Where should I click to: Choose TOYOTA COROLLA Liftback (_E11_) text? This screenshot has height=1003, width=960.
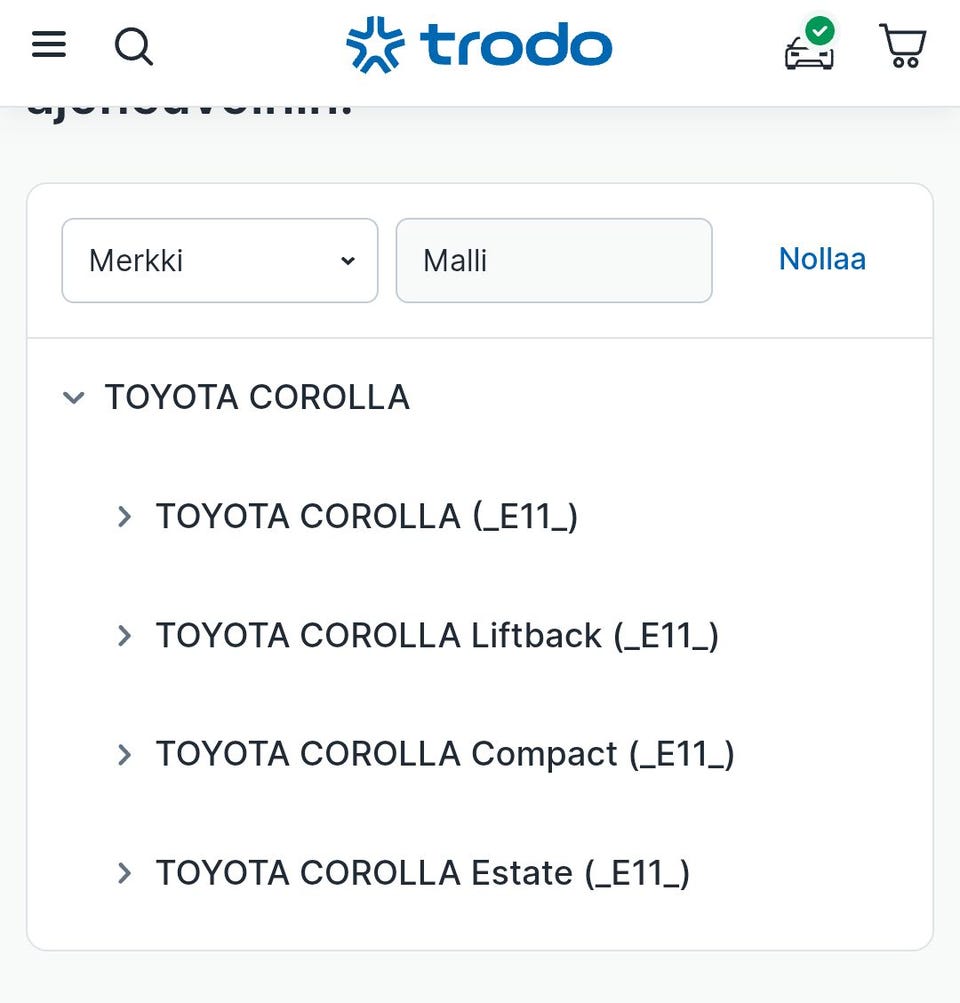click(x=437, y=635)
